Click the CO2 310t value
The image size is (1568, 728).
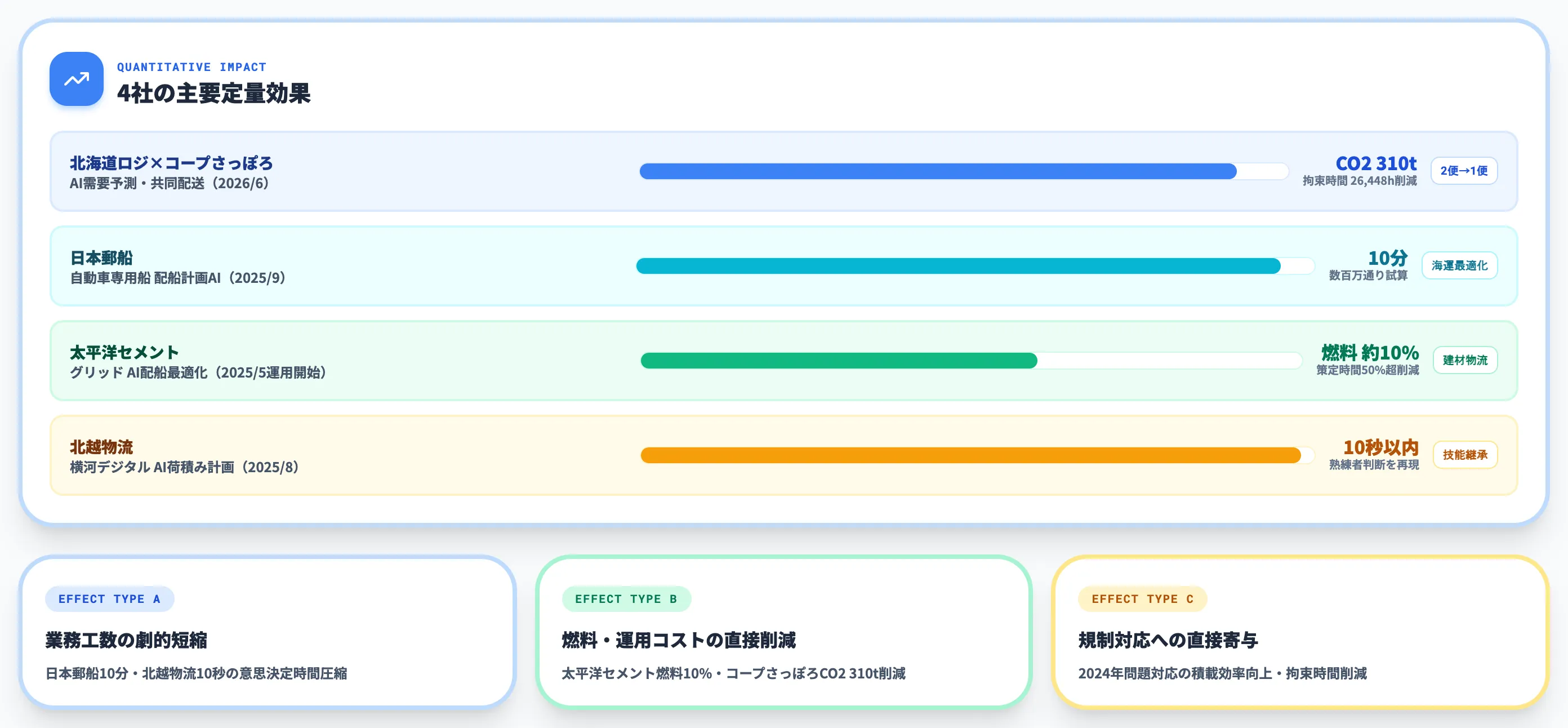(1375, 163)
